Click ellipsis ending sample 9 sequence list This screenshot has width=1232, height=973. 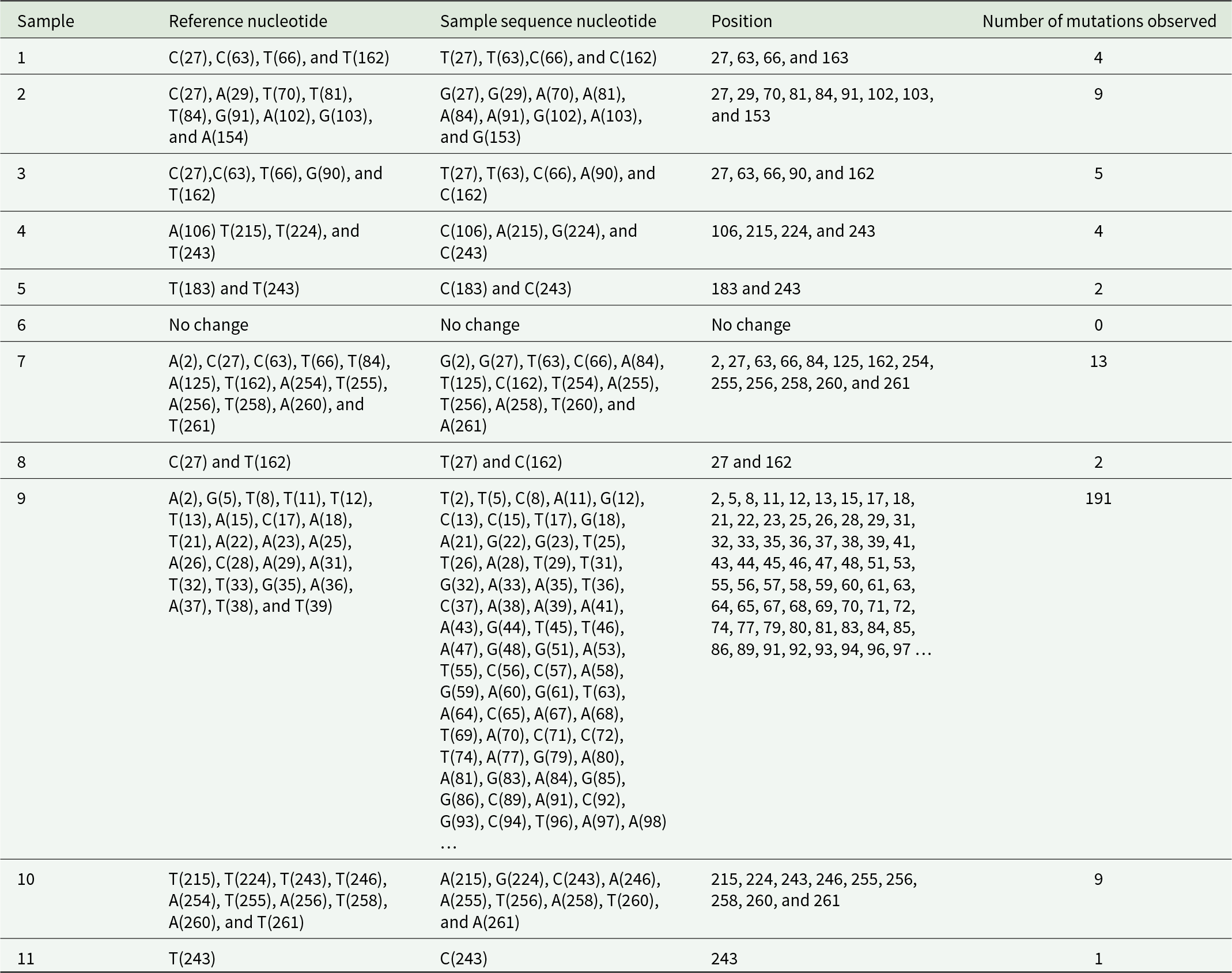point(448,845)
